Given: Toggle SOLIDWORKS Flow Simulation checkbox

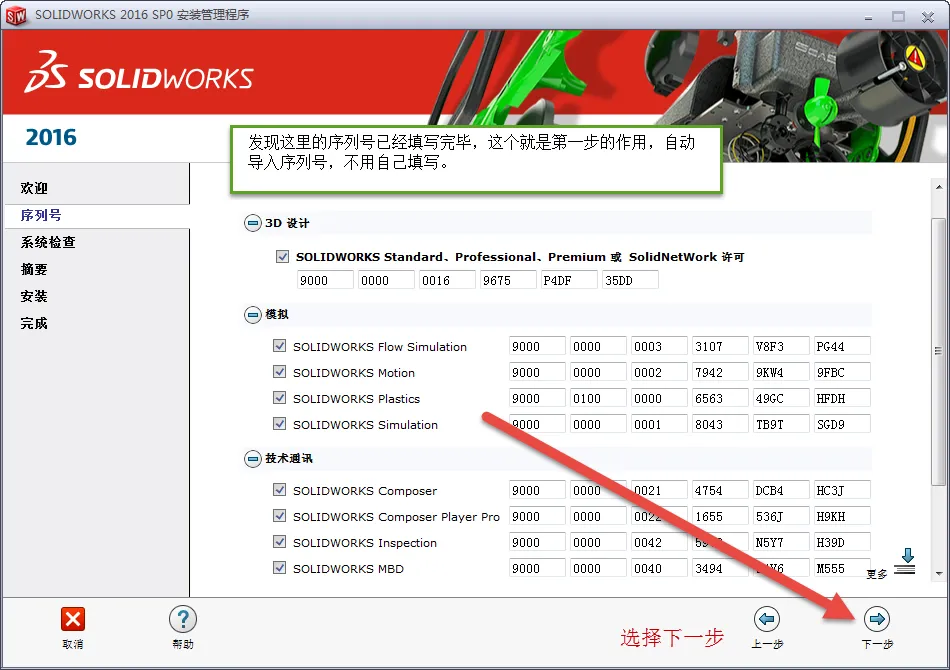Looking at the screenshot, I should (279, 346).
